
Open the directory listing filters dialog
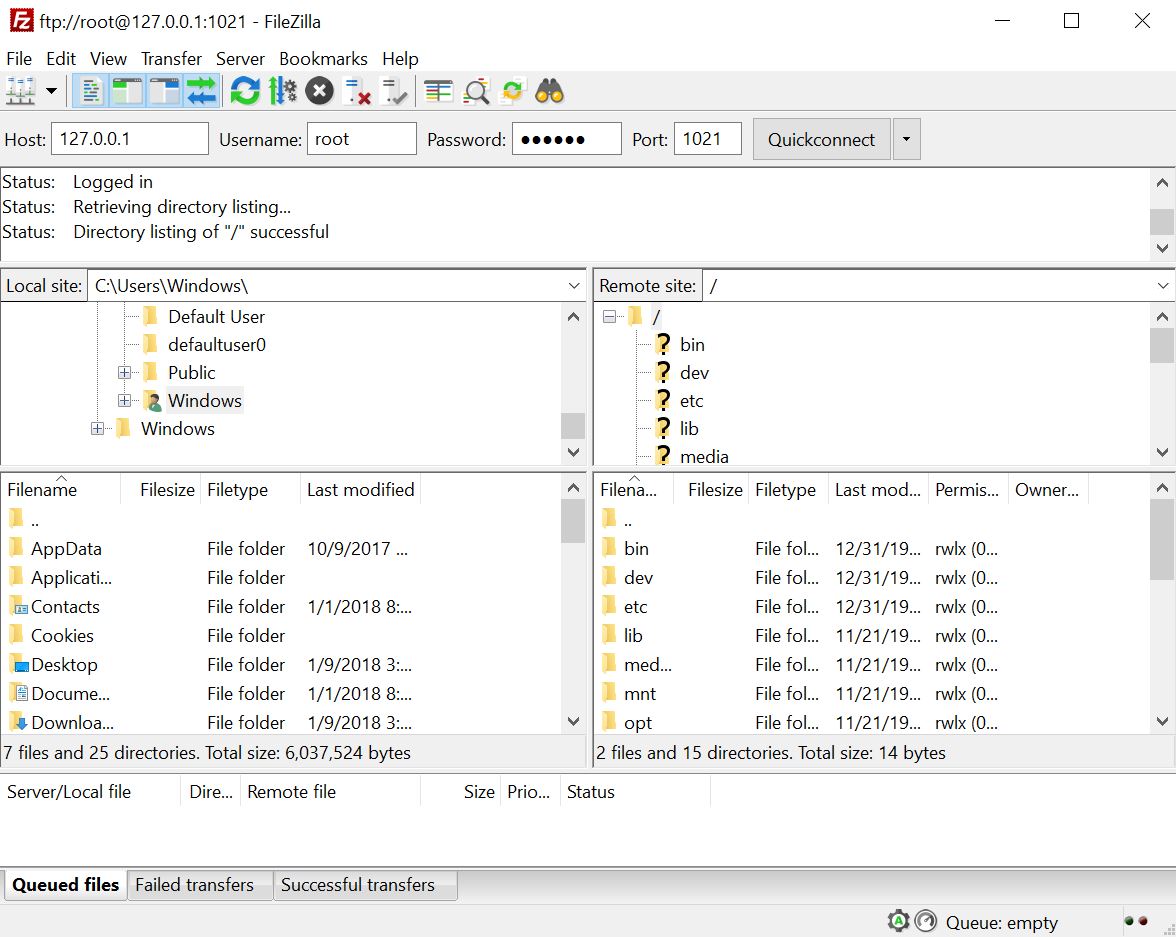click(438, 92)
